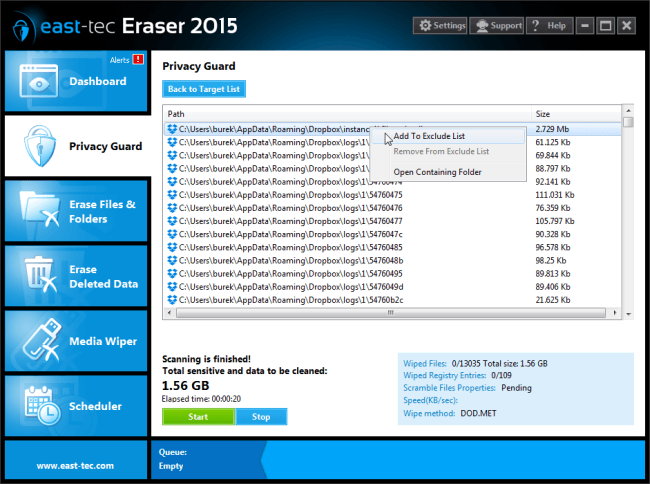The image size is (650, 484).
Task: Click the Dropbox icon beside 5476049d path
Action: click(172, 287)
